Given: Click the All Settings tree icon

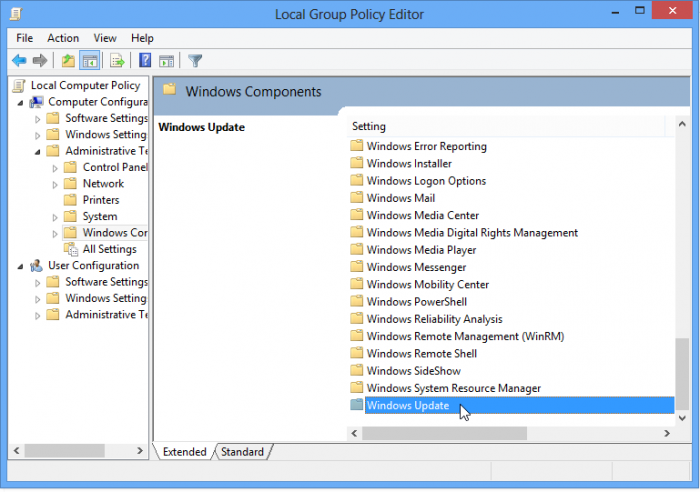Looking at the screenshot, I should [71, 249].
